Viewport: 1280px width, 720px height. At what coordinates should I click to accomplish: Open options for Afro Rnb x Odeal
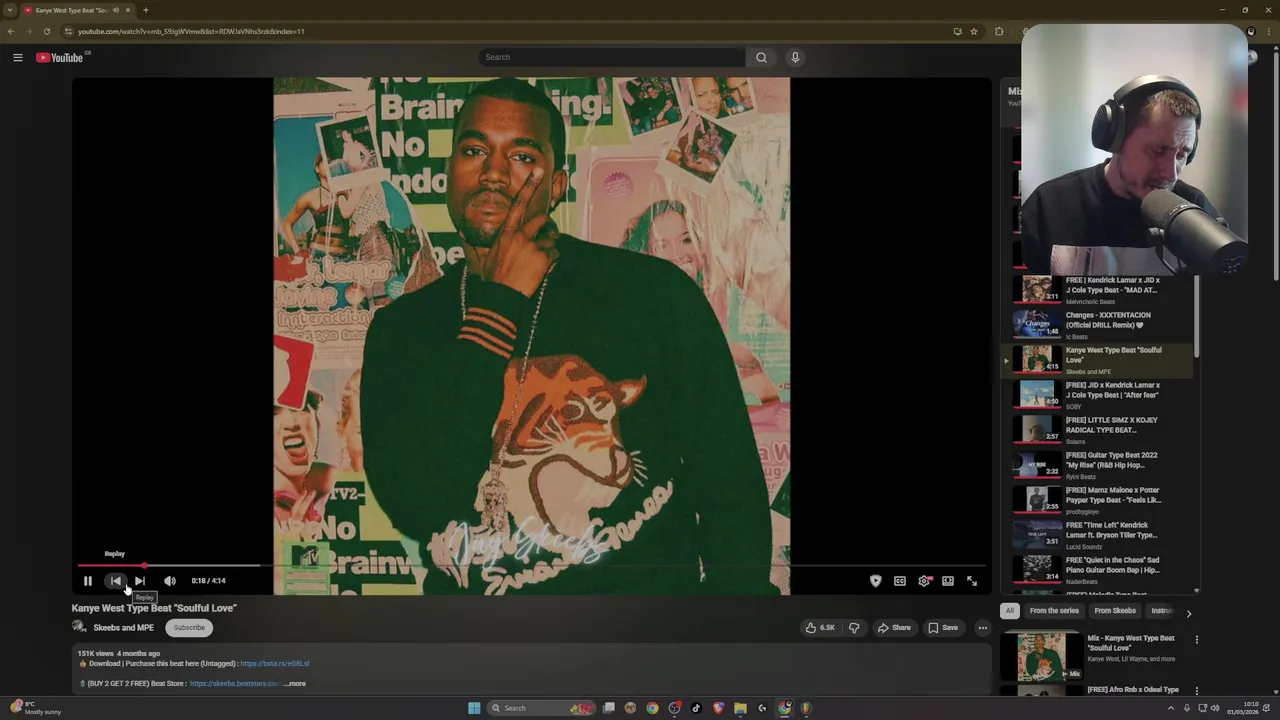click(1196, 691)
